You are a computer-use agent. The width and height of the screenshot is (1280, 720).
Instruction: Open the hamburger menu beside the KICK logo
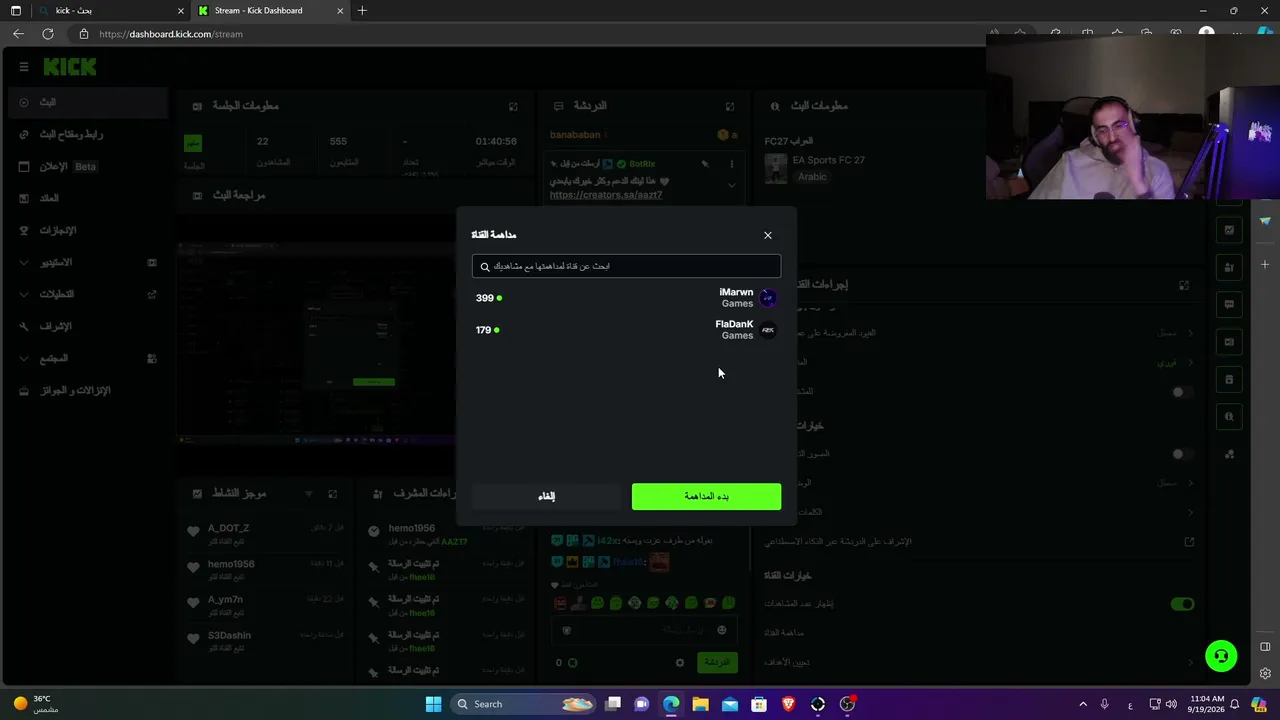pyautogui.click(x=24, y=67)
